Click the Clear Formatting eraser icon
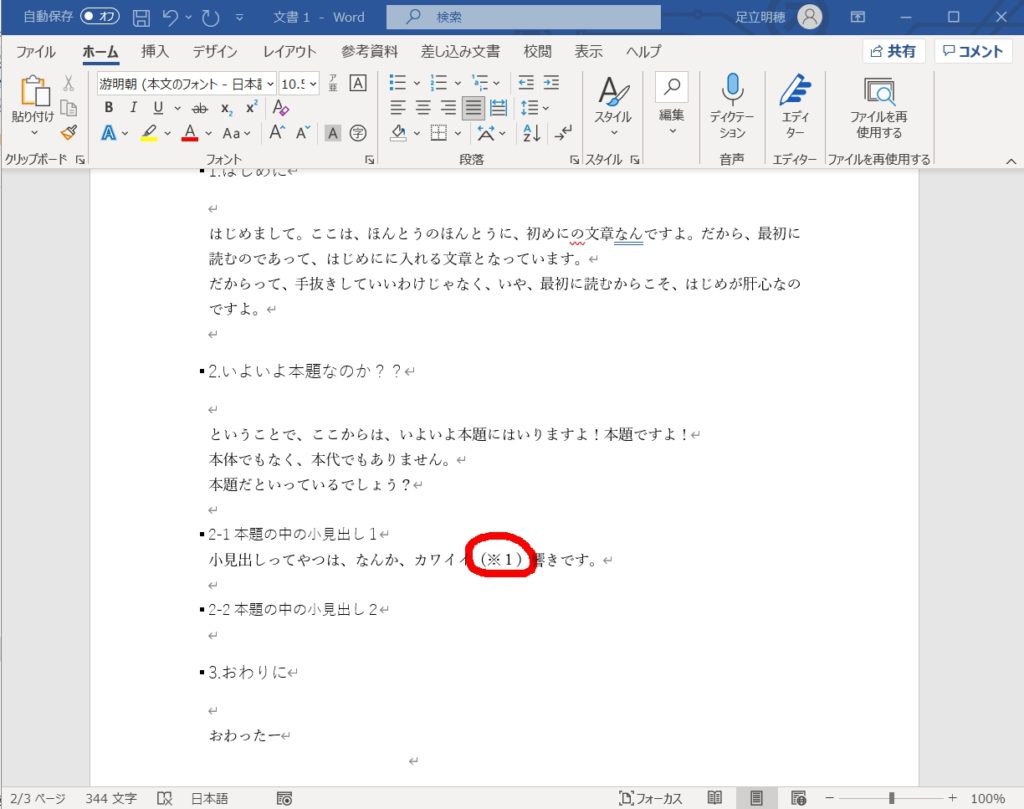 click(281, 108)
